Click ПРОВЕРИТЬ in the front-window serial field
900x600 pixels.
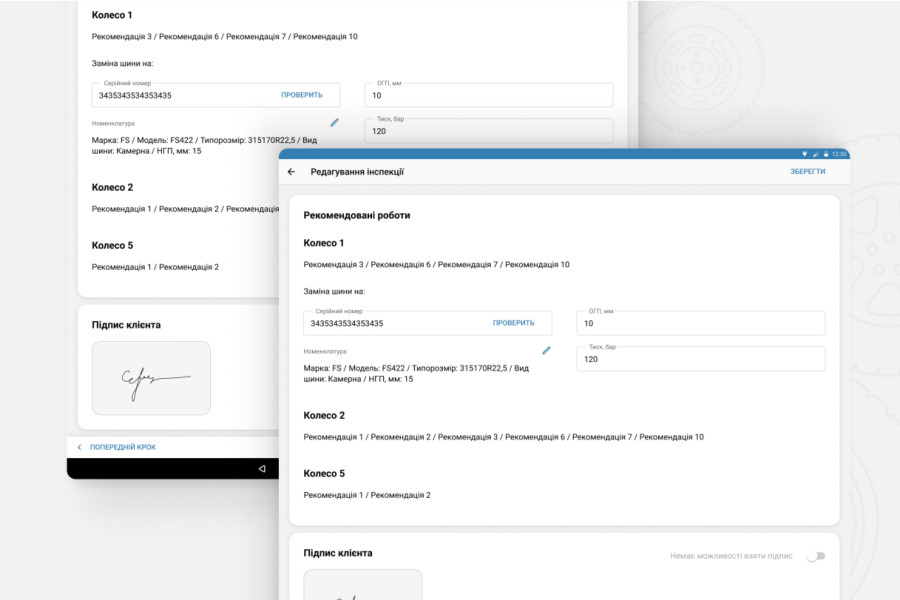coord(513,323)
